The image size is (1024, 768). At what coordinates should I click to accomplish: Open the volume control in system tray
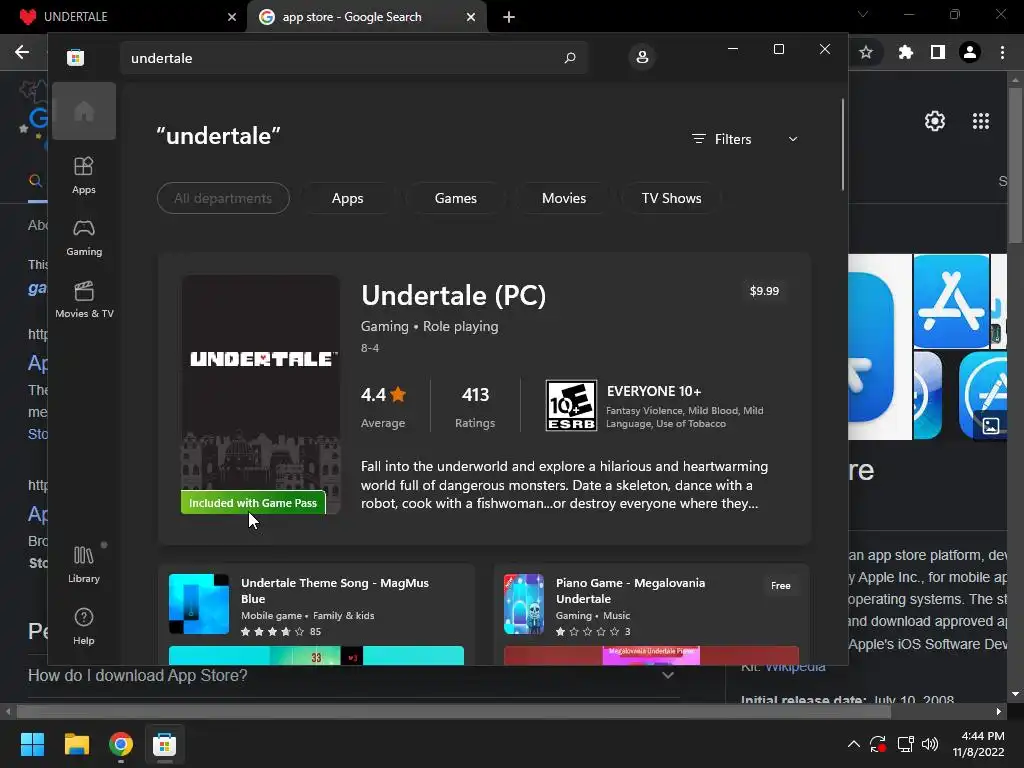pos(930,744)
